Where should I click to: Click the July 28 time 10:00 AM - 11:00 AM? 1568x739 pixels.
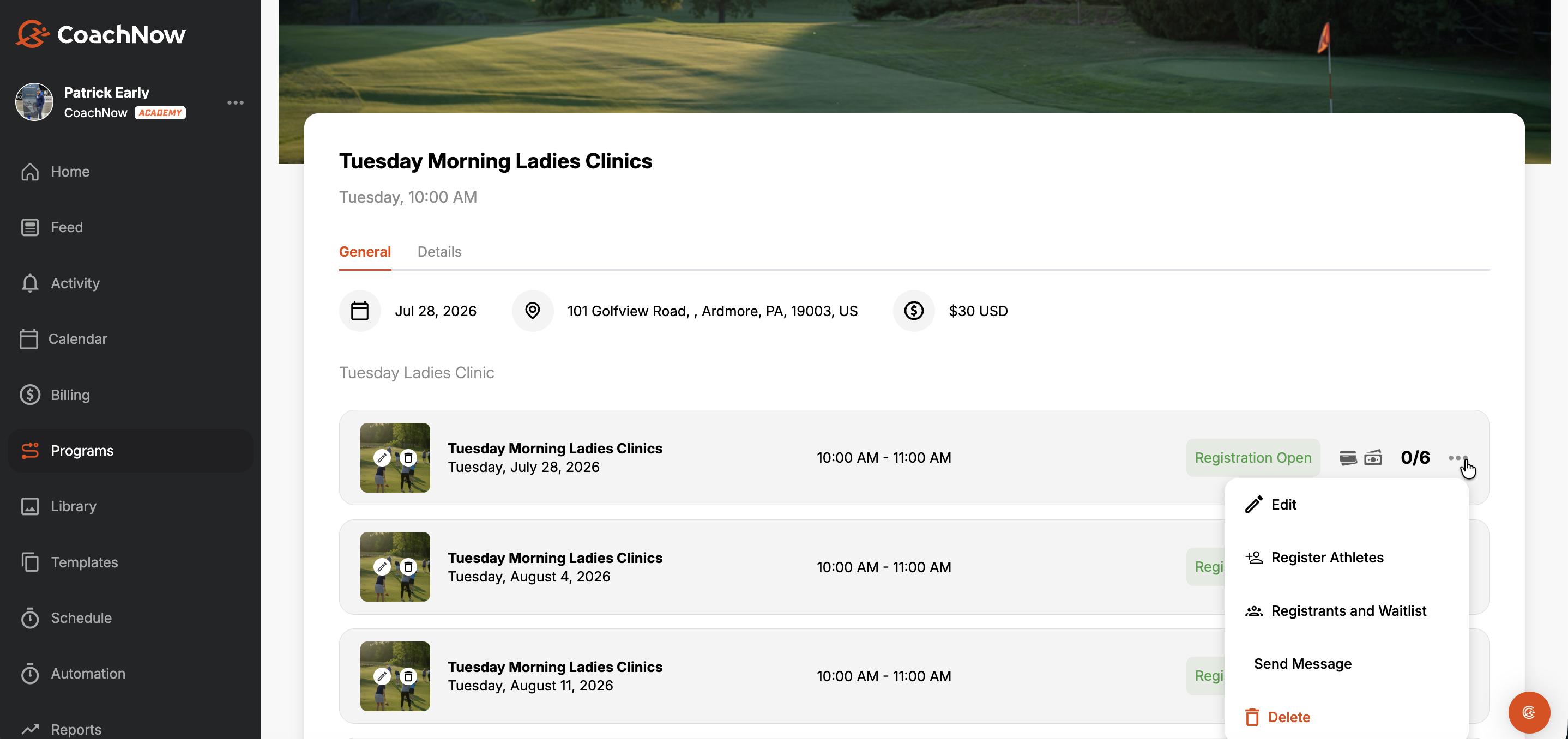coord(884,457)
